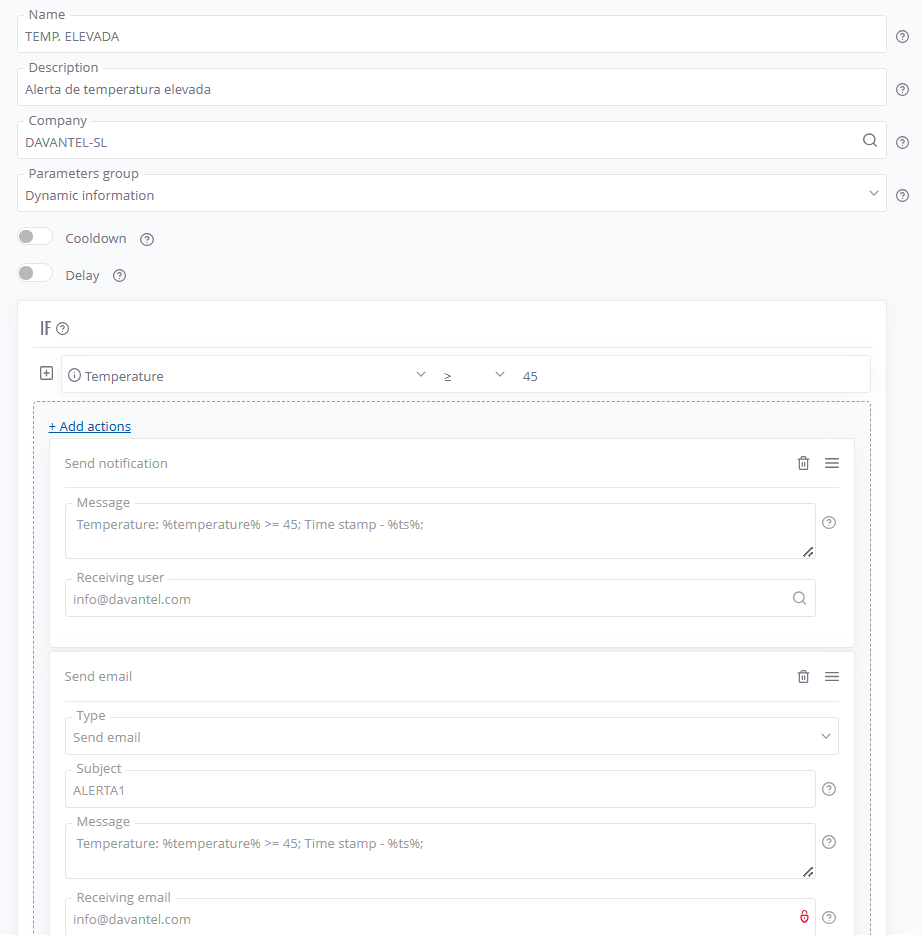Enable the Cooldown toggle
Image resolution: width=921 pixels, height=935 pixels.
(x=35, y=237)
